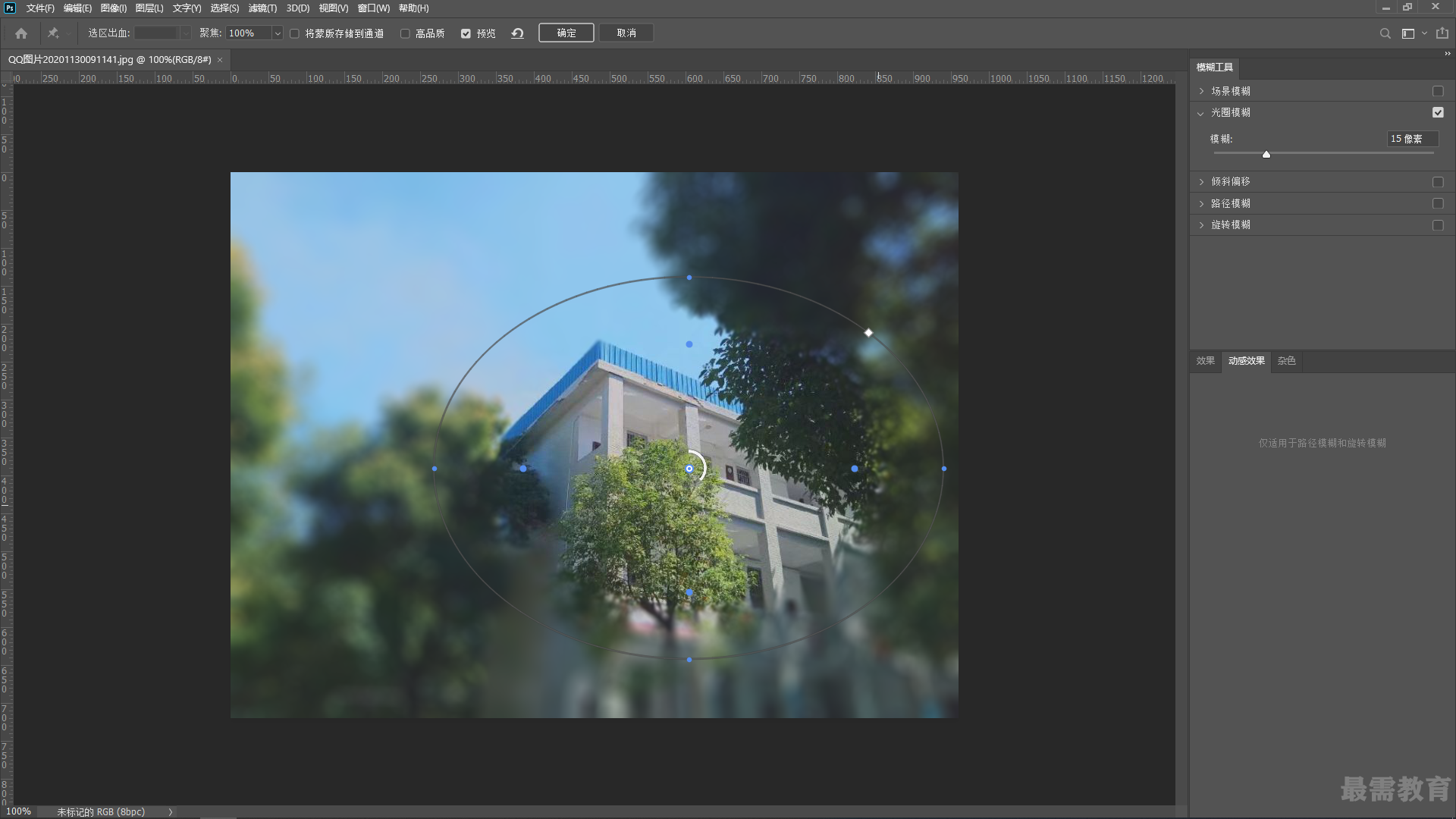Screen dimensions: 1456x819
Task: Click the pin tool icon
Action: [x=53, y=33]
